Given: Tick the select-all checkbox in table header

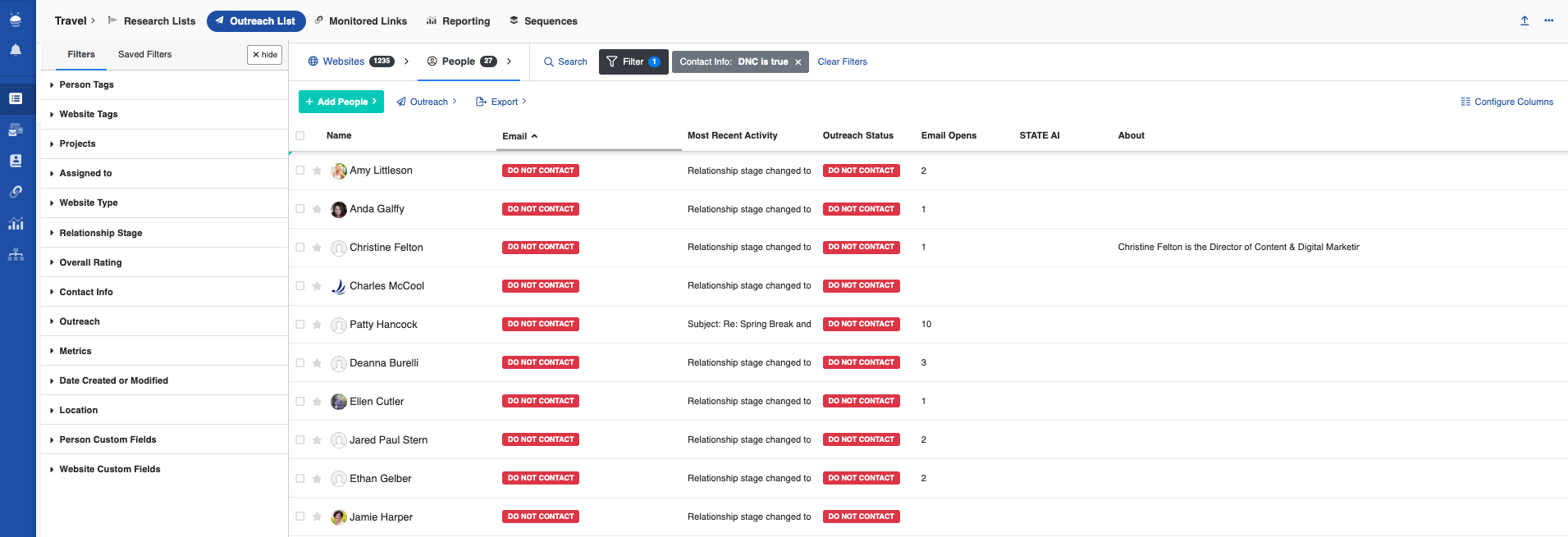Looking at the screenshot, I should [x=300, y=136].
